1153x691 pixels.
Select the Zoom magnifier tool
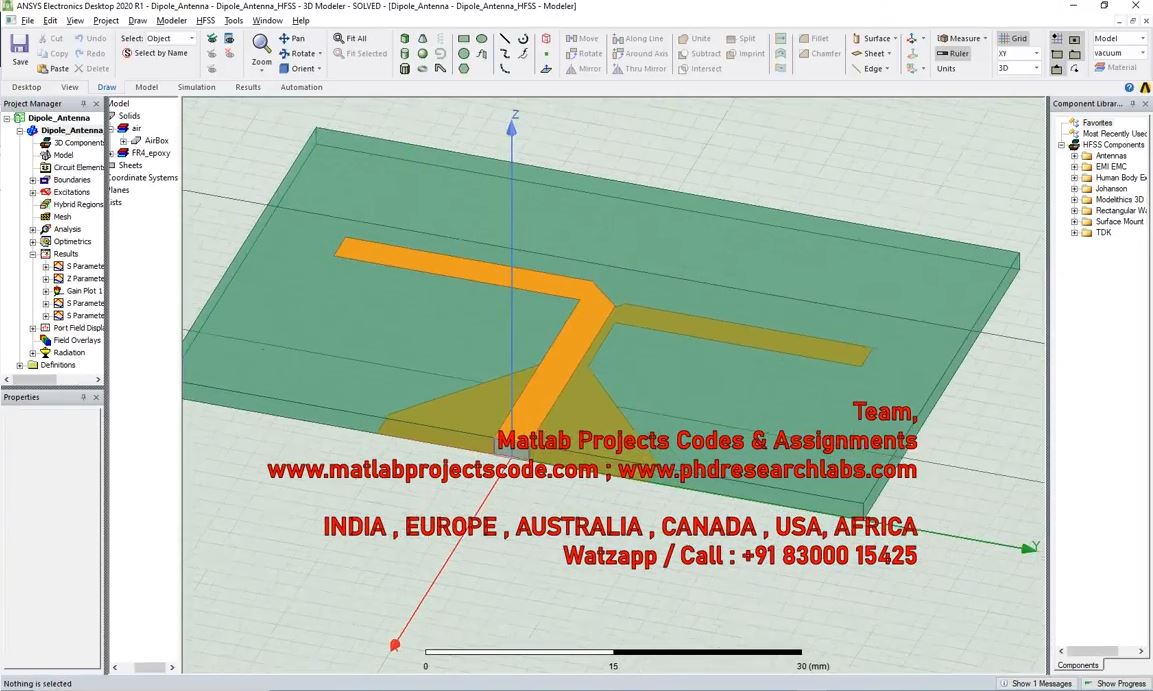click(x=261, y=45)
